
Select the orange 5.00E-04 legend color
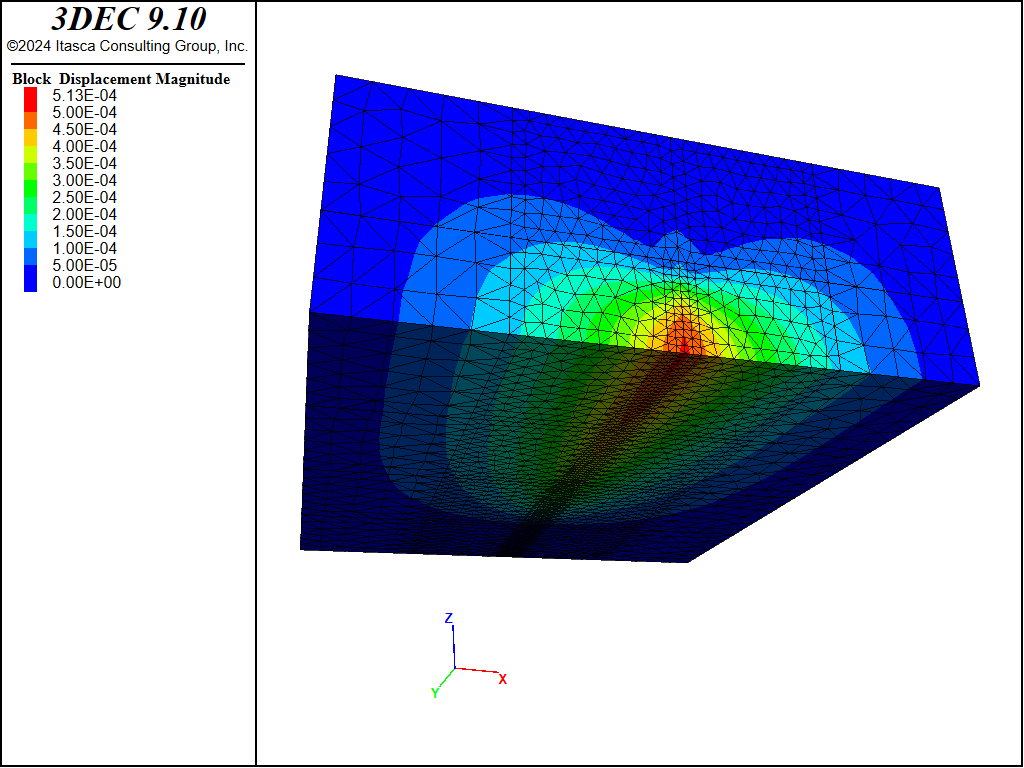[31, 112]
